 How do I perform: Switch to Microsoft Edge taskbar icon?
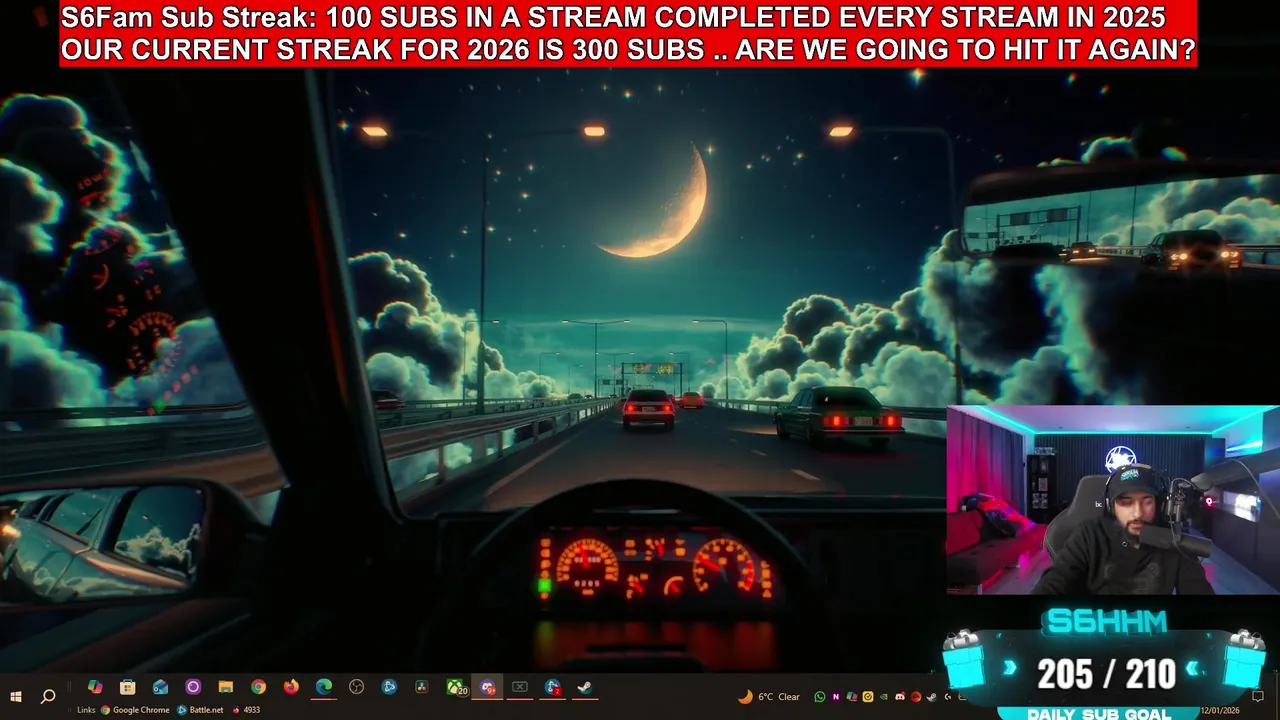324,687
